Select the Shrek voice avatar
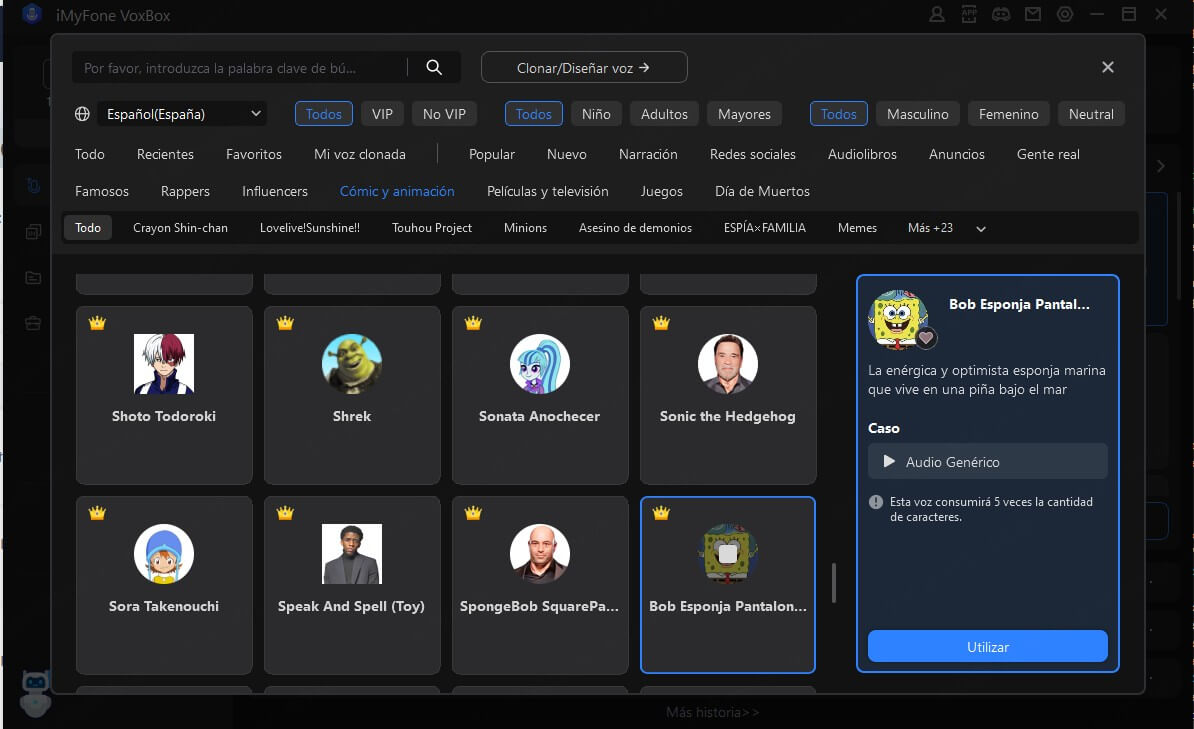1194x729 pixels. point(352,364)
